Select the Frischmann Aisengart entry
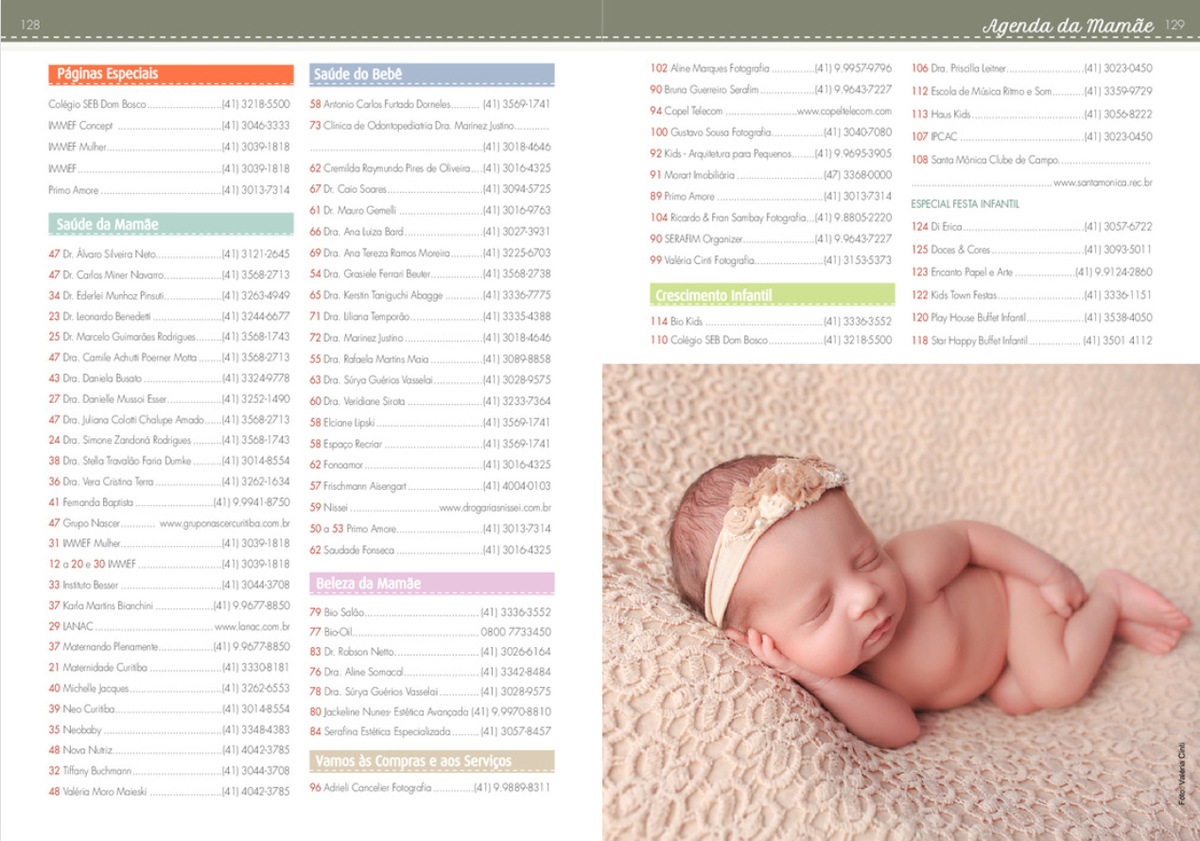The height and width of the screenshot is (841, 1200). click(x=431, y=486)
